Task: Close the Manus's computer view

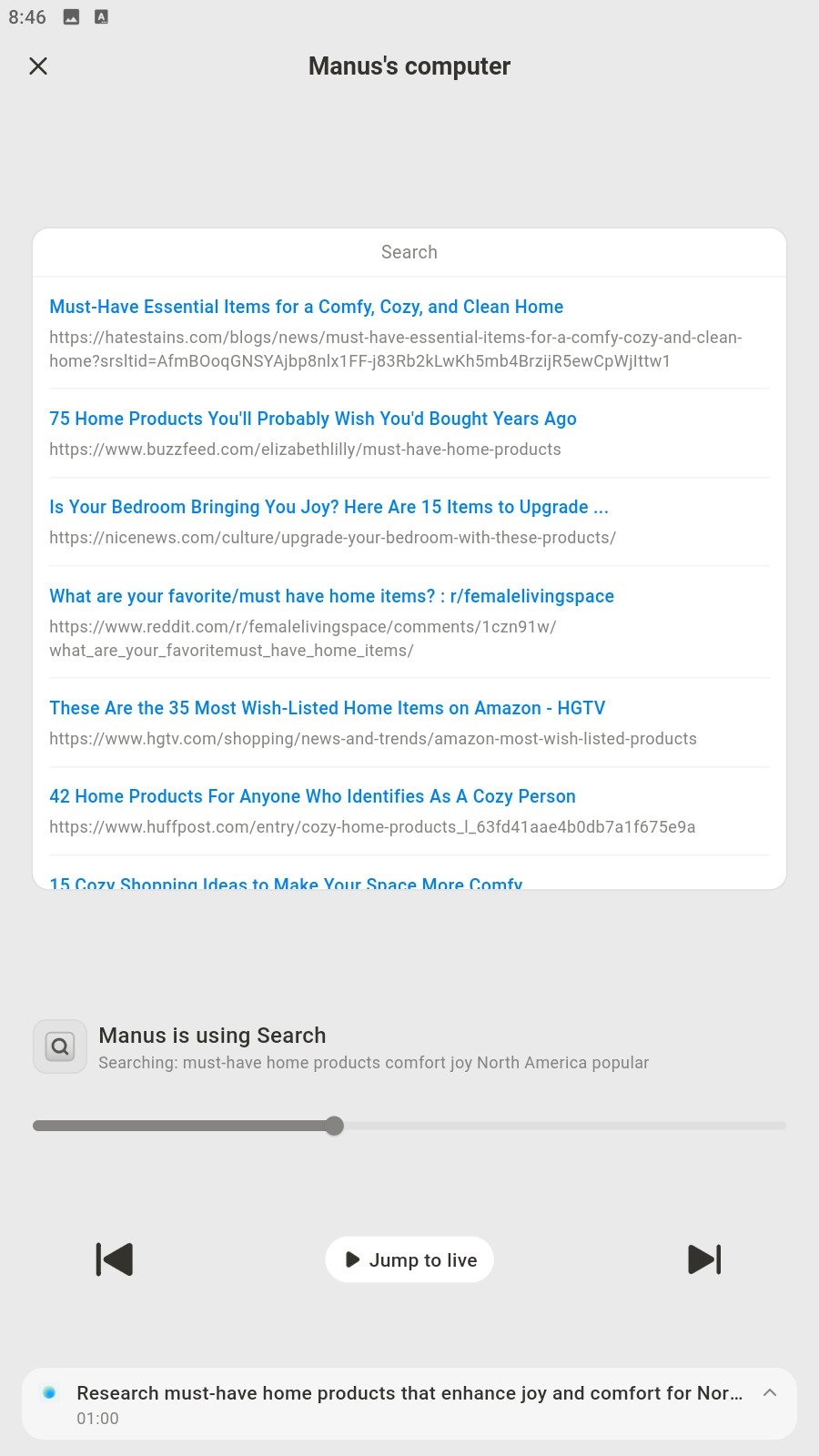Action: [x=38, y=66]
